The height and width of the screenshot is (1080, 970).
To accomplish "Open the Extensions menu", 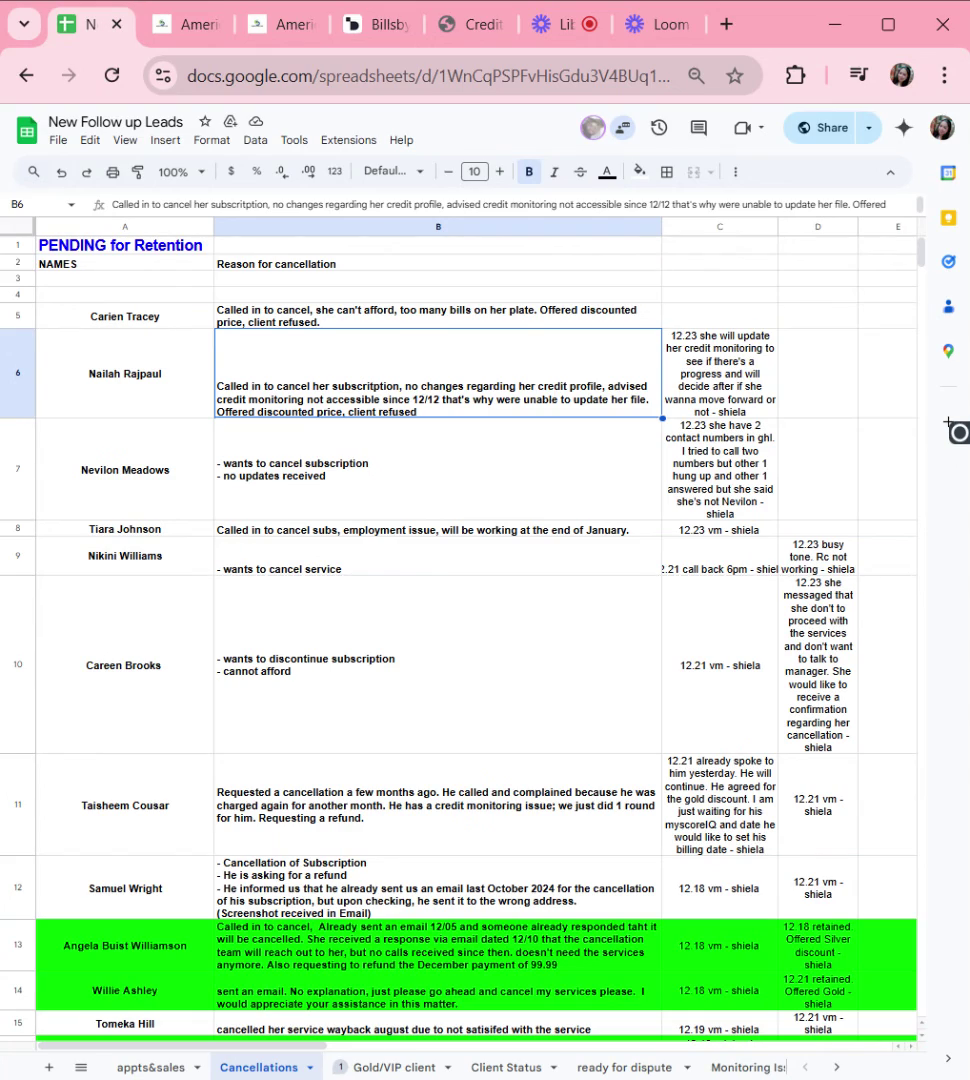I will coord(349,140).
